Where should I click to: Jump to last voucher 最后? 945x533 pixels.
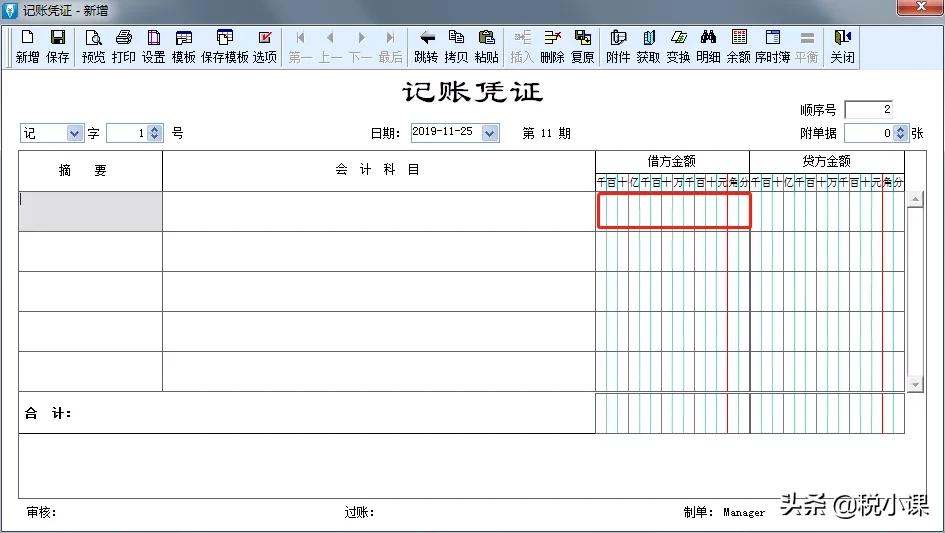[x=391, y=46]
